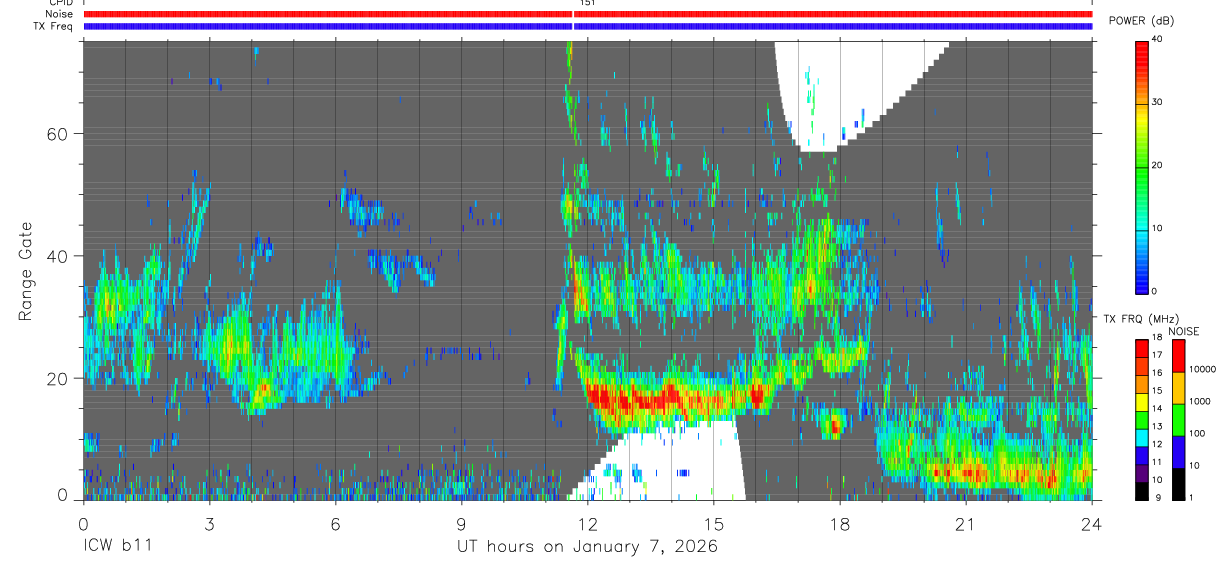1228x567 pixels.
Task: Pick the green 100-1000 swatch in NOISE legend
Action: 1177,418
